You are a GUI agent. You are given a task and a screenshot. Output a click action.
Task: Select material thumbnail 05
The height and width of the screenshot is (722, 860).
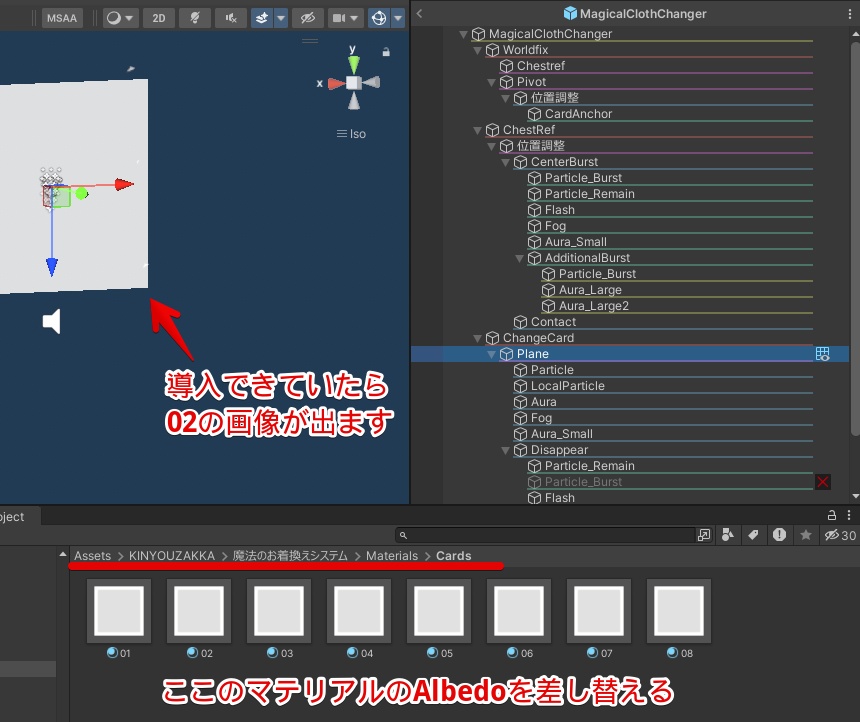point(439,611)
